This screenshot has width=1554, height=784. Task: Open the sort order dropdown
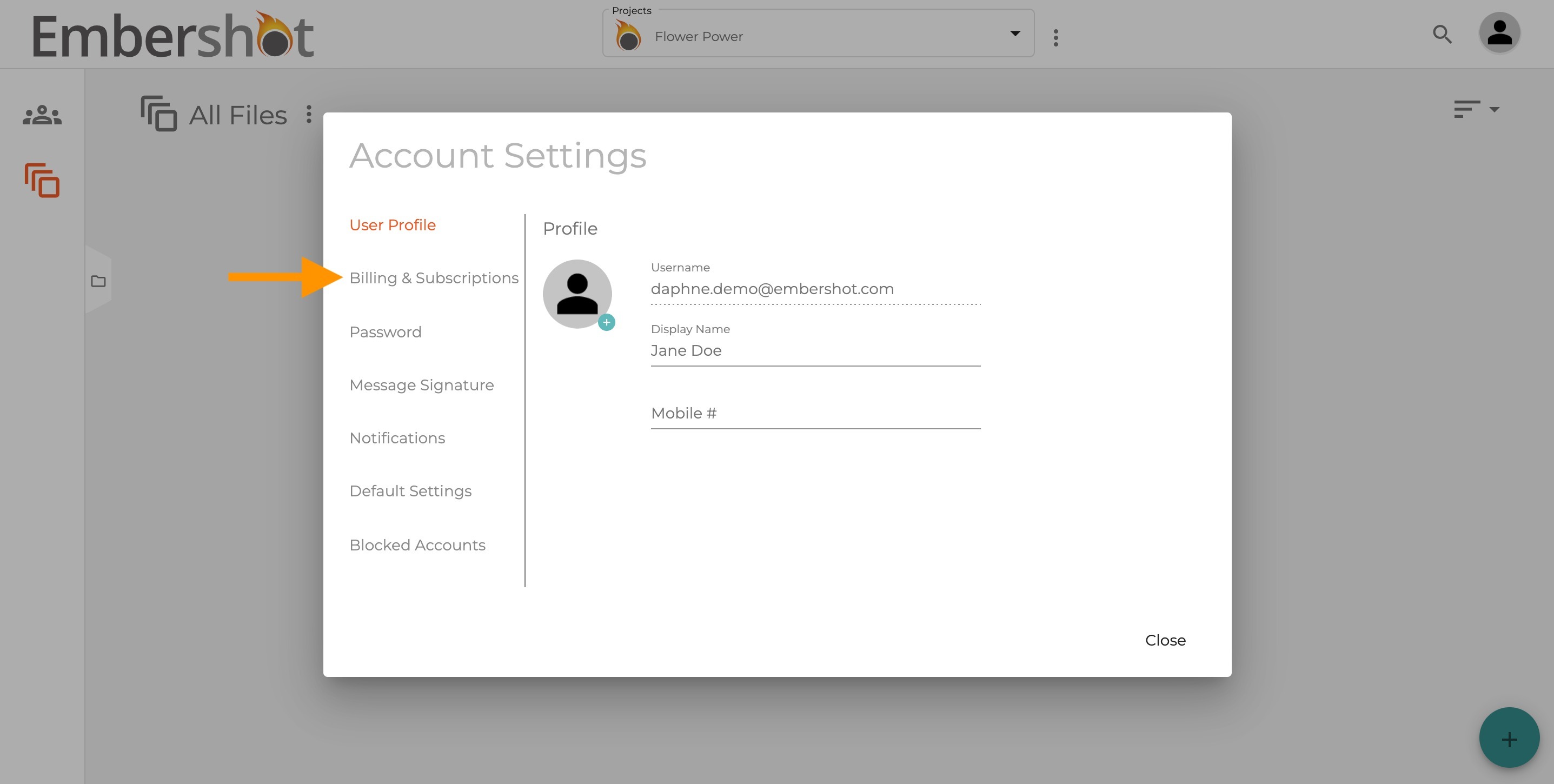tap(1476, 109)
